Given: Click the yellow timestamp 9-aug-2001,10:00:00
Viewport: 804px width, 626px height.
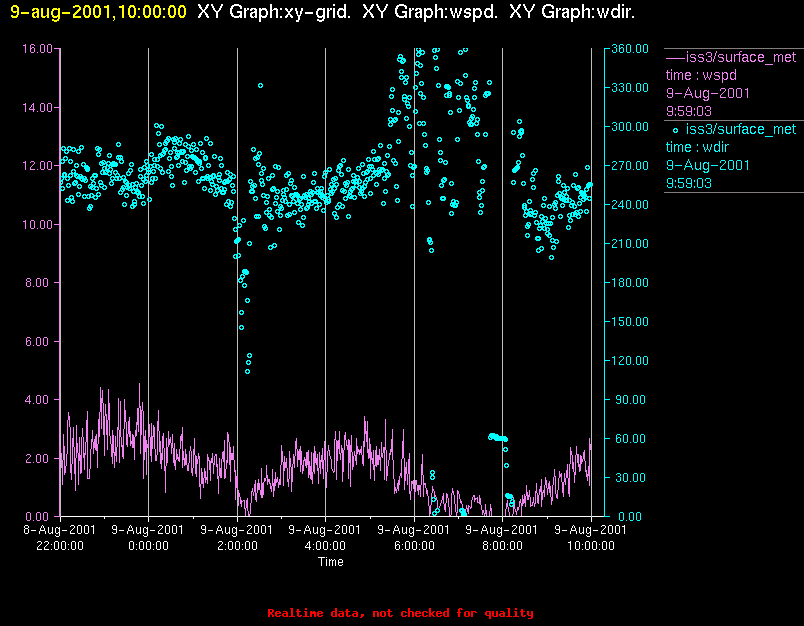Looking at the screenshot, I should coord(98,12).
